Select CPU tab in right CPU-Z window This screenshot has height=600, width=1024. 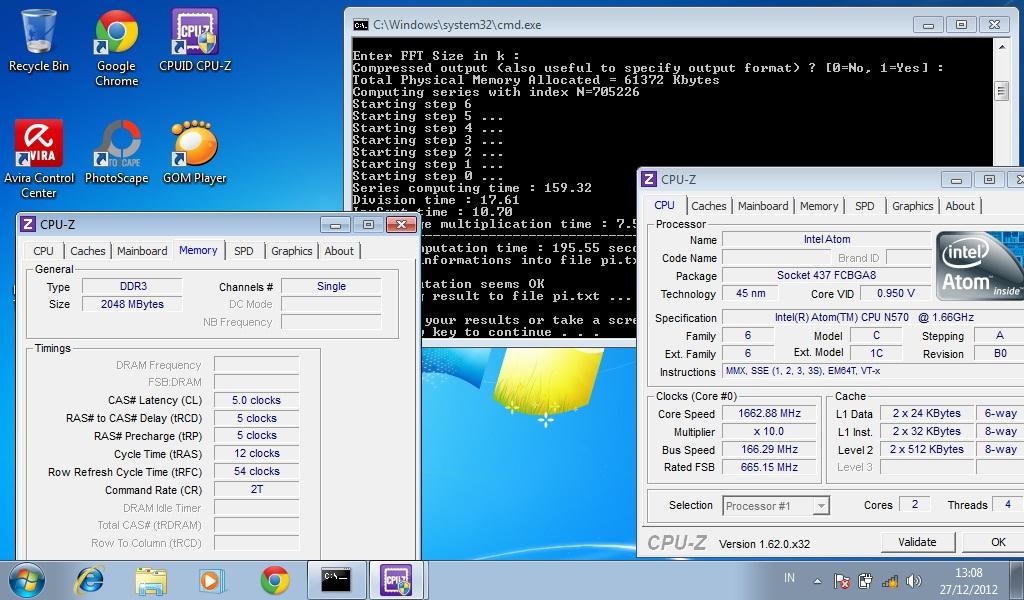(664, 205)
